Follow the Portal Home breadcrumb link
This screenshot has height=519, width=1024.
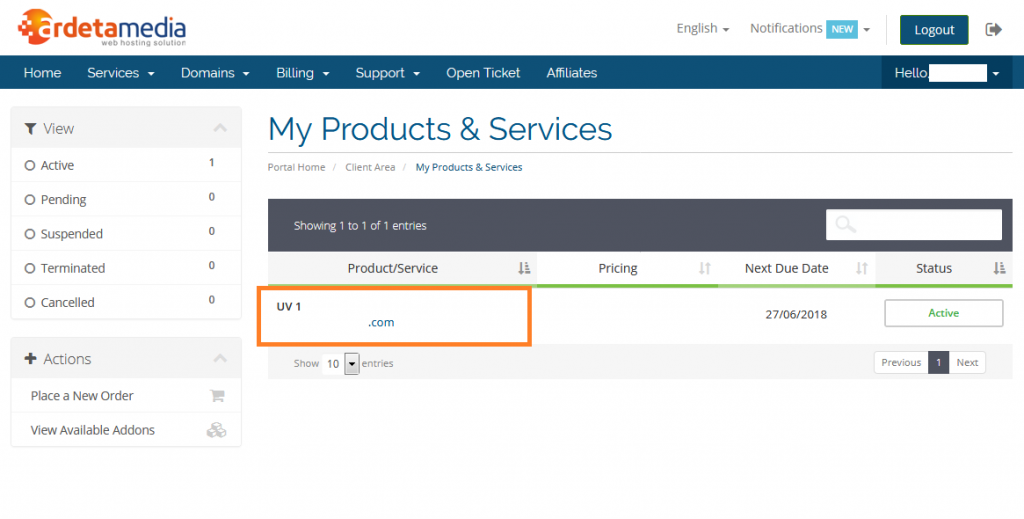(x=296, y=167)
